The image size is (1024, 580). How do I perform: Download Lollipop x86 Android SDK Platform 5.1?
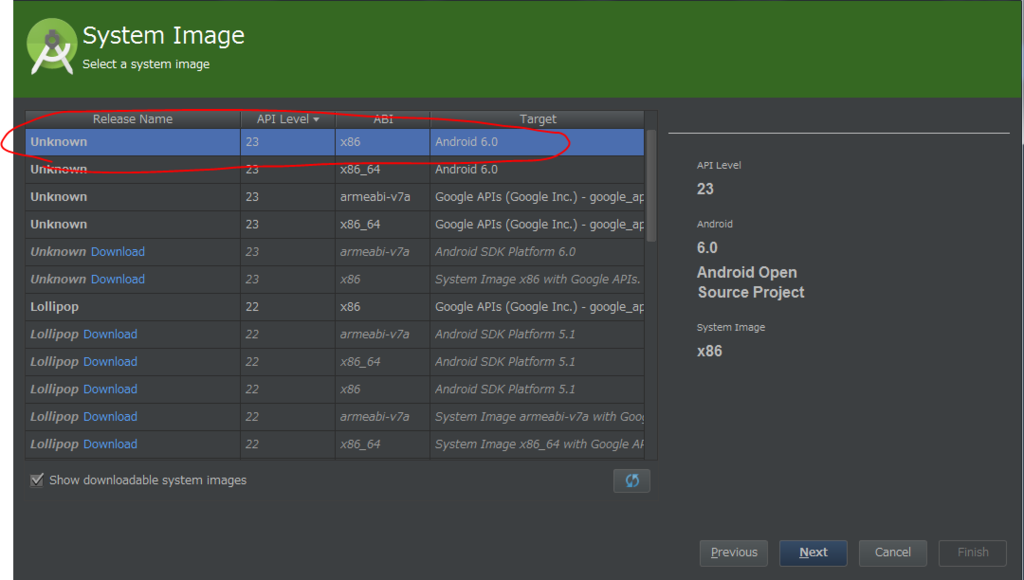[x=110, y=389]
